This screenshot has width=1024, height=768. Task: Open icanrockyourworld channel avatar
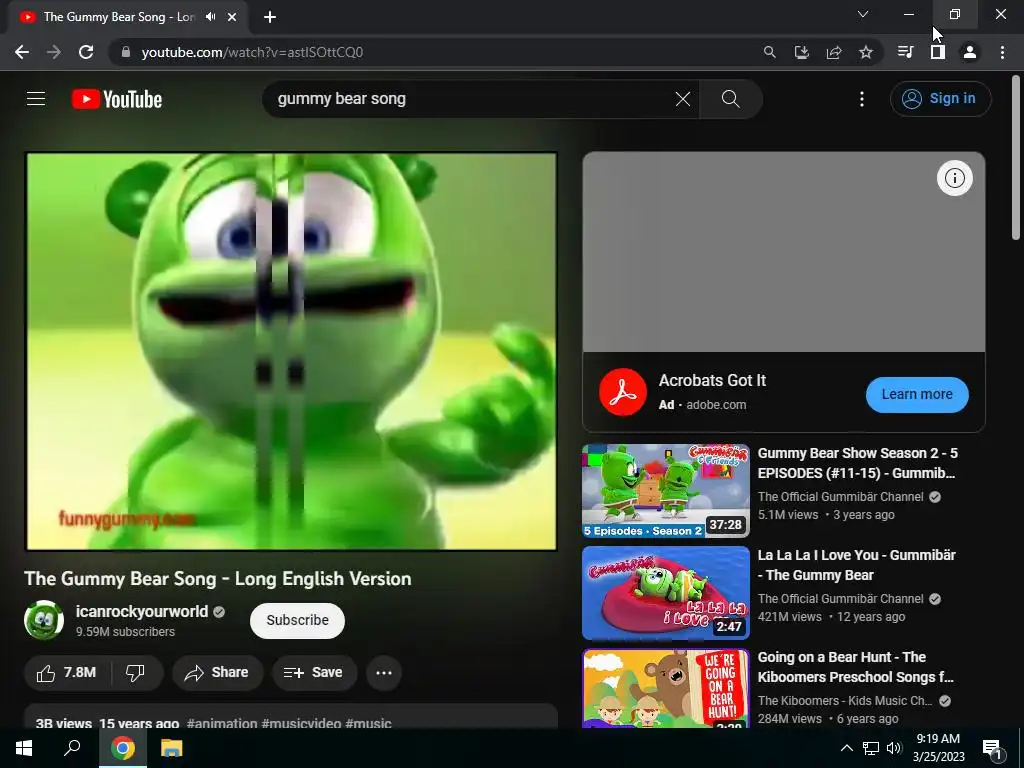pyautogui.click(x=44, y=620)
